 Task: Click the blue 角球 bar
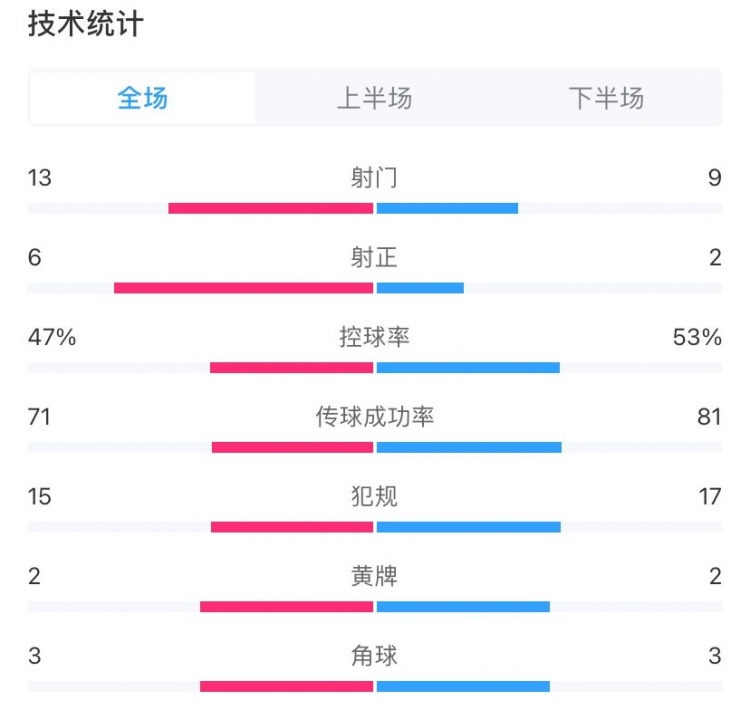[463, 686]
